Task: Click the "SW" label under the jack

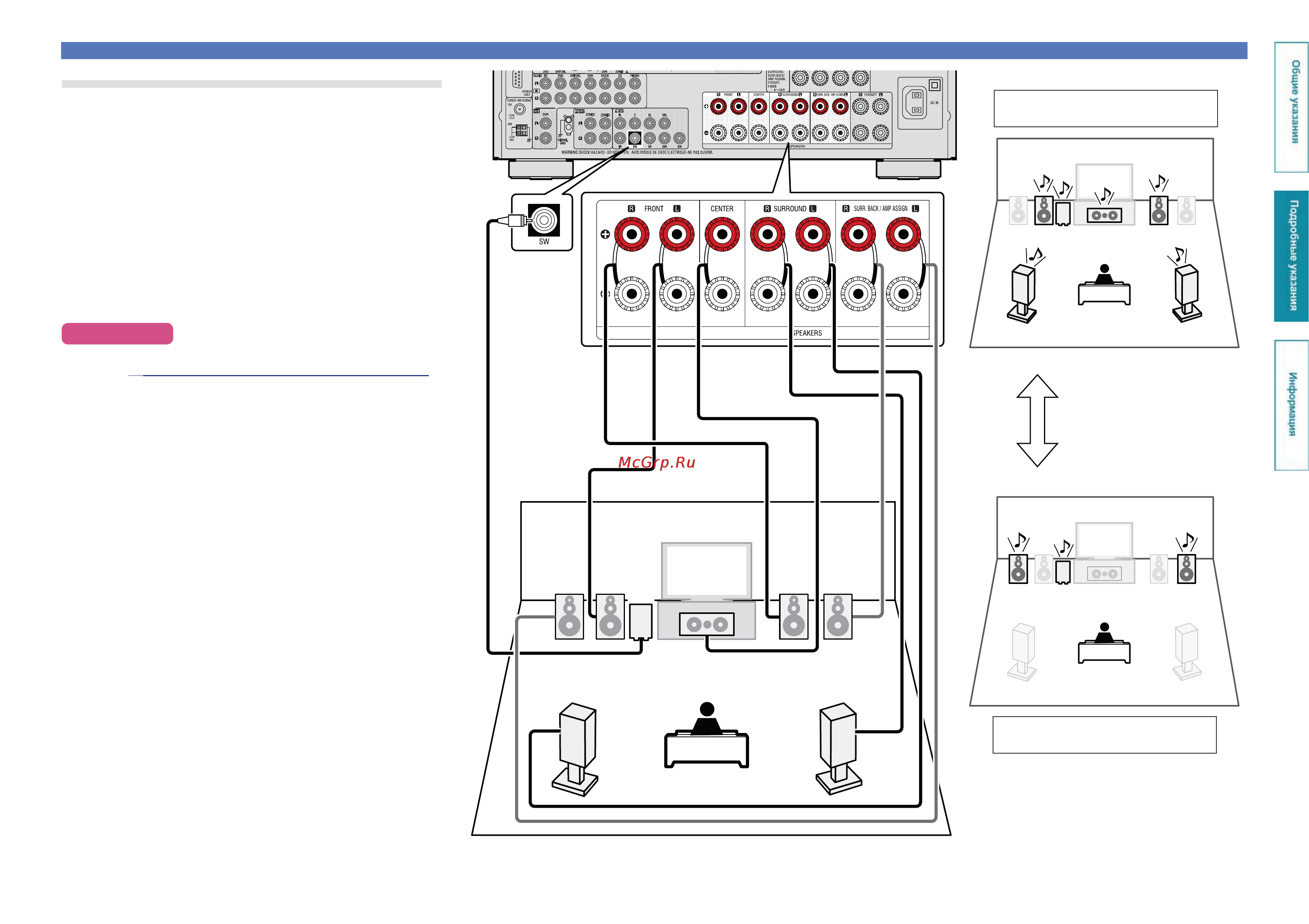Action: click(x=544, y=242)
